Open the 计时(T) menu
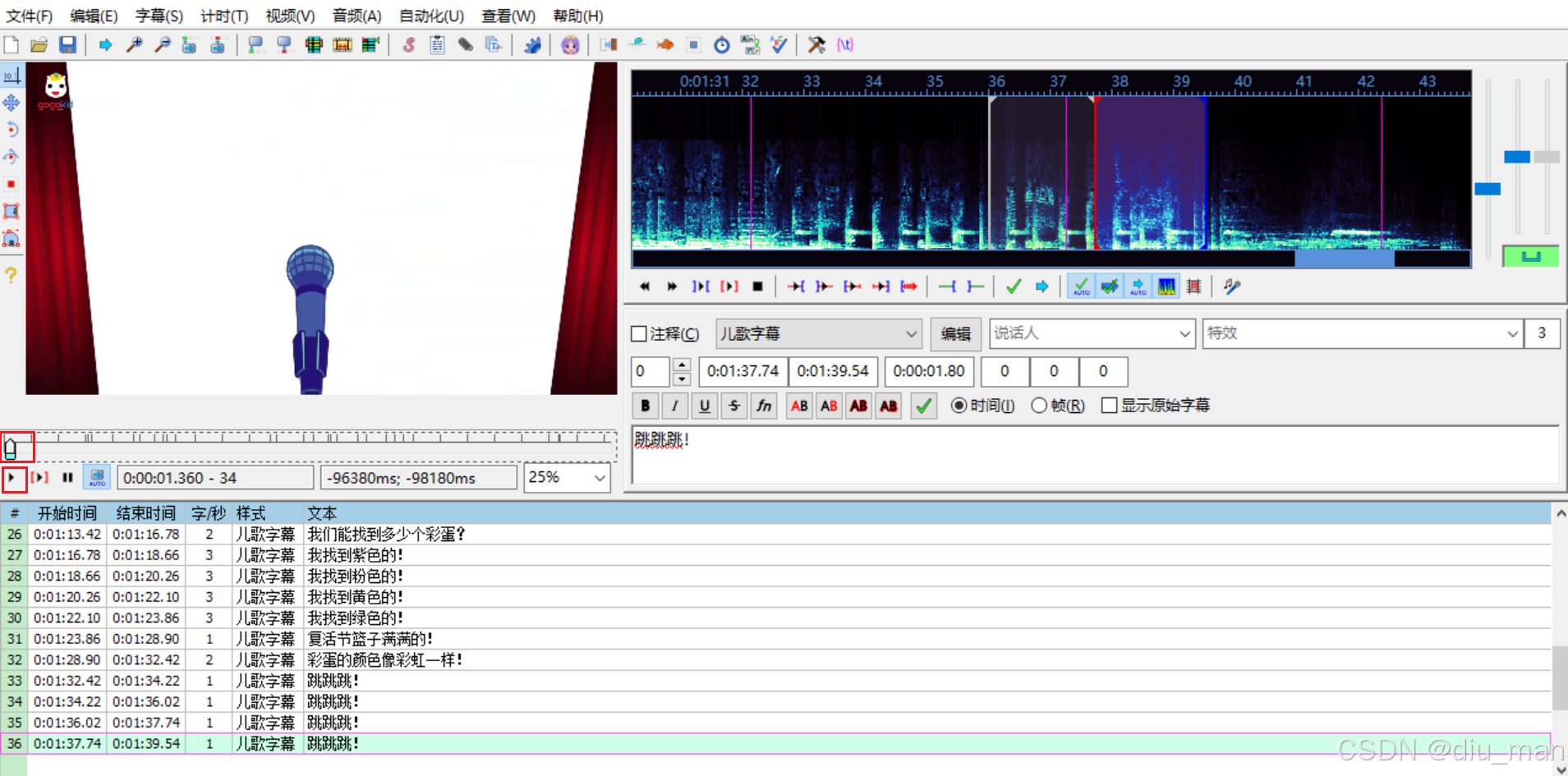The image size is (1568, 776). coord(224,16)
